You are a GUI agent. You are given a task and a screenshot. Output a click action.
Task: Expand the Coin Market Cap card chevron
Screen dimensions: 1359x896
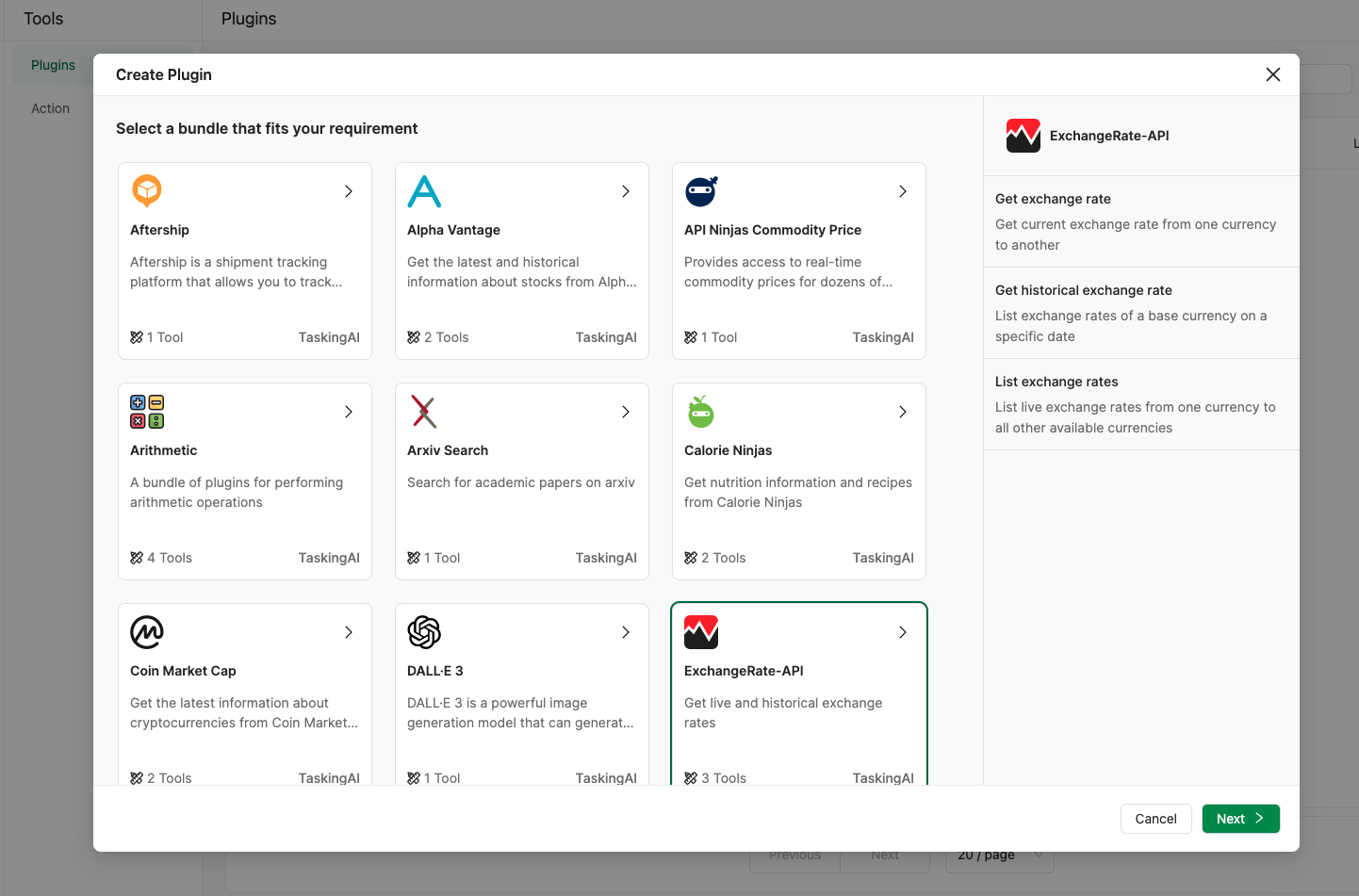coord(349,632)
